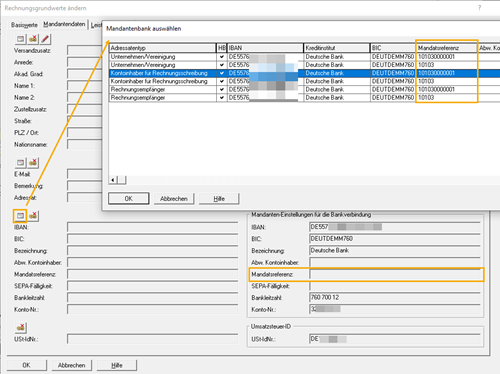Toggle HB checkbox for Rechnungsempfänger row 101030000001
This screenshot has width=500, height=374.
(x=222, y=89)
